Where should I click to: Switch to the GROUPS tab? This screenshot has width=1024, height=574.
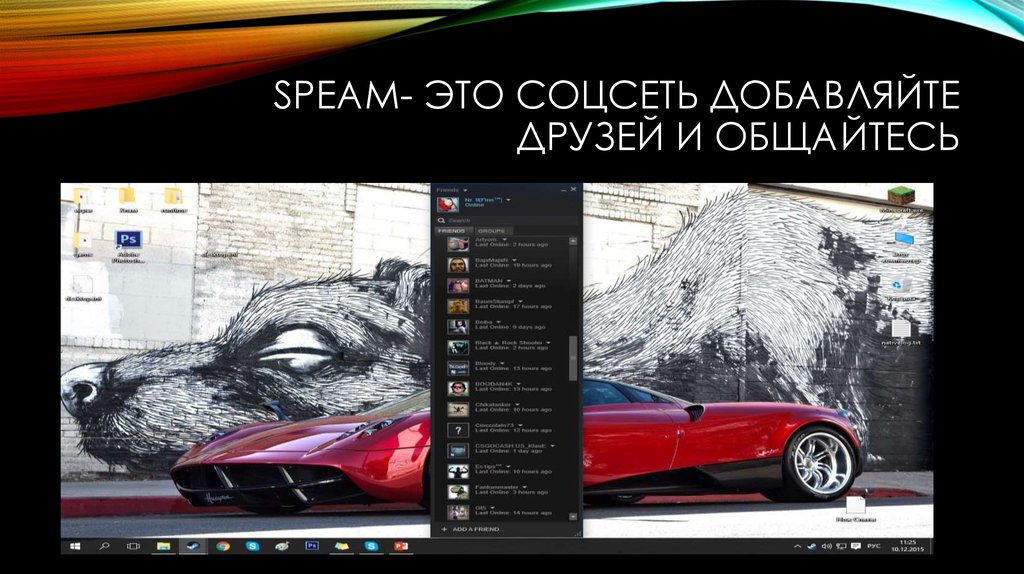pos(492,231)
